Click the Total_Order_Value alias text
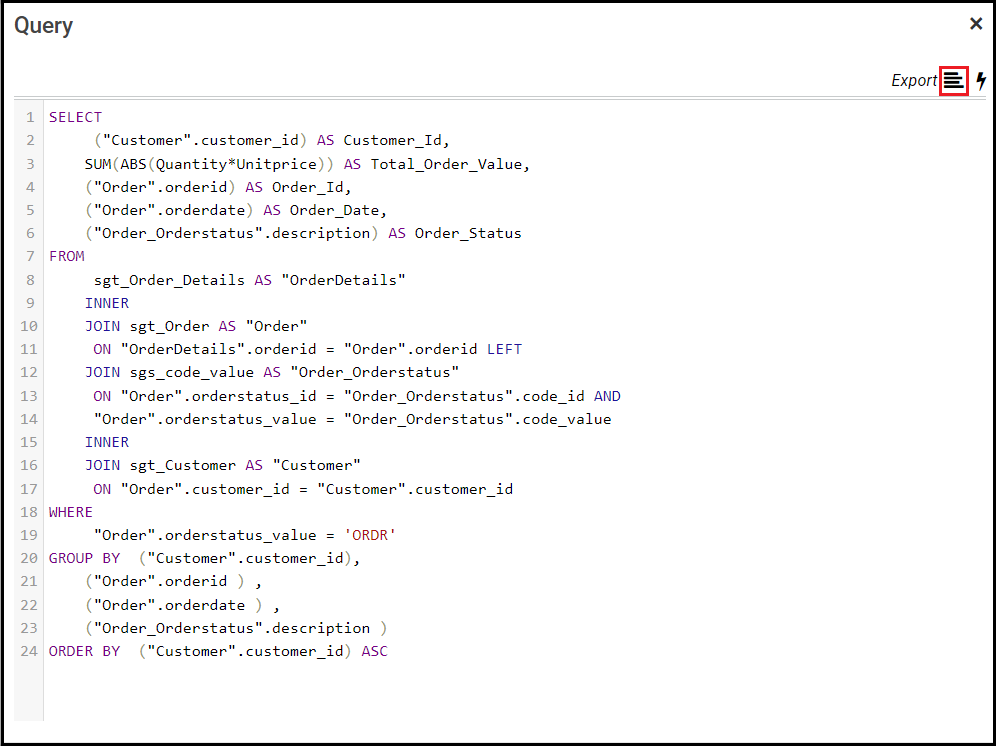The image size is (996, 746). click(449, 163)
